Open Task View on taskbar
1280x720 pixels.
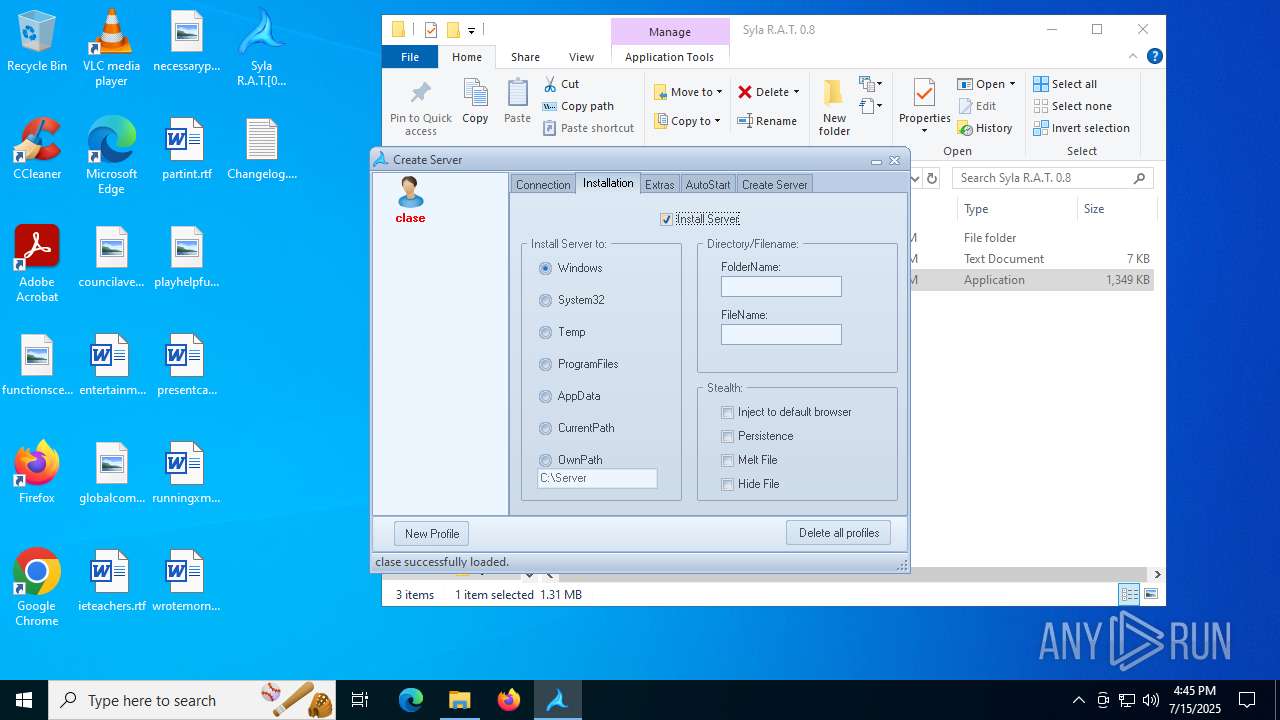tap(360, 700)
